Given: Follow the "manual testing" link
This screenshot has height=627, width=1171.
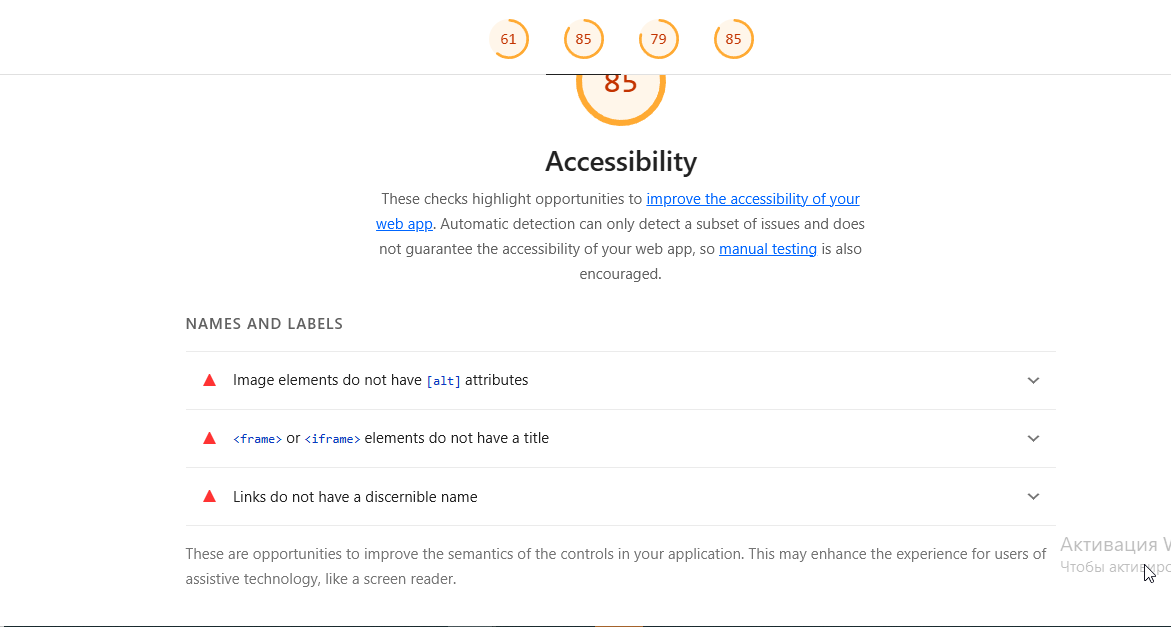Looking at the screenshot, I should click(767, 249).
